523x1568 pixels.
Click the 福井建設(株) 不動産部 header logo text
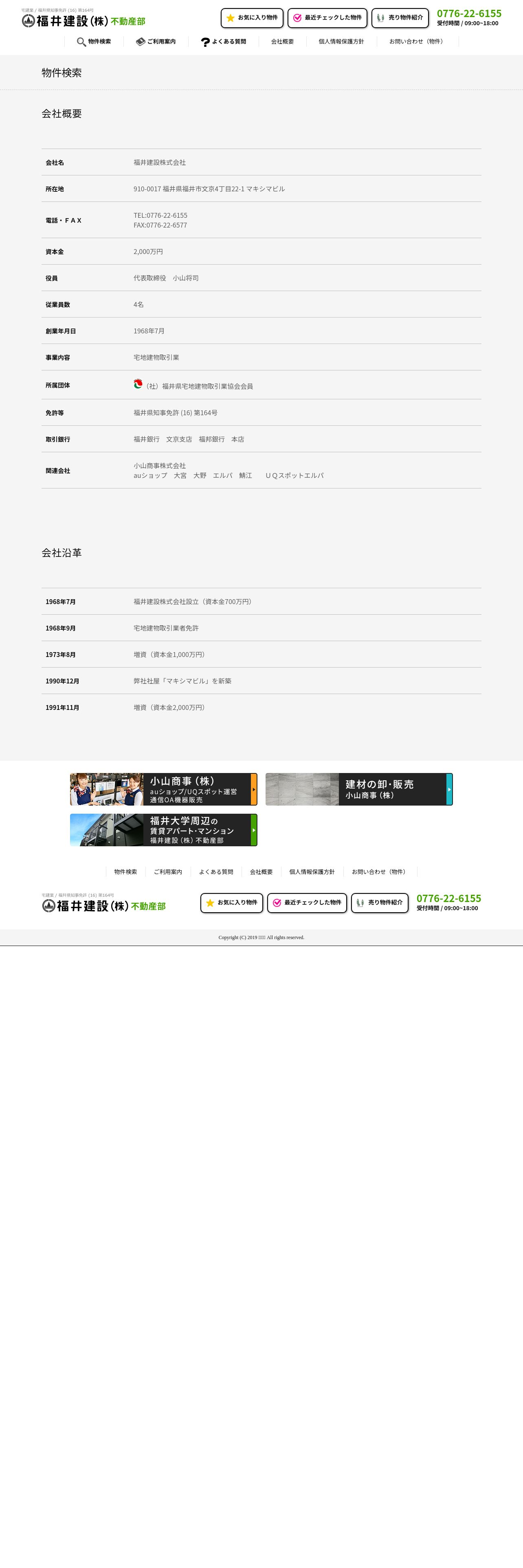coord(91,21)
